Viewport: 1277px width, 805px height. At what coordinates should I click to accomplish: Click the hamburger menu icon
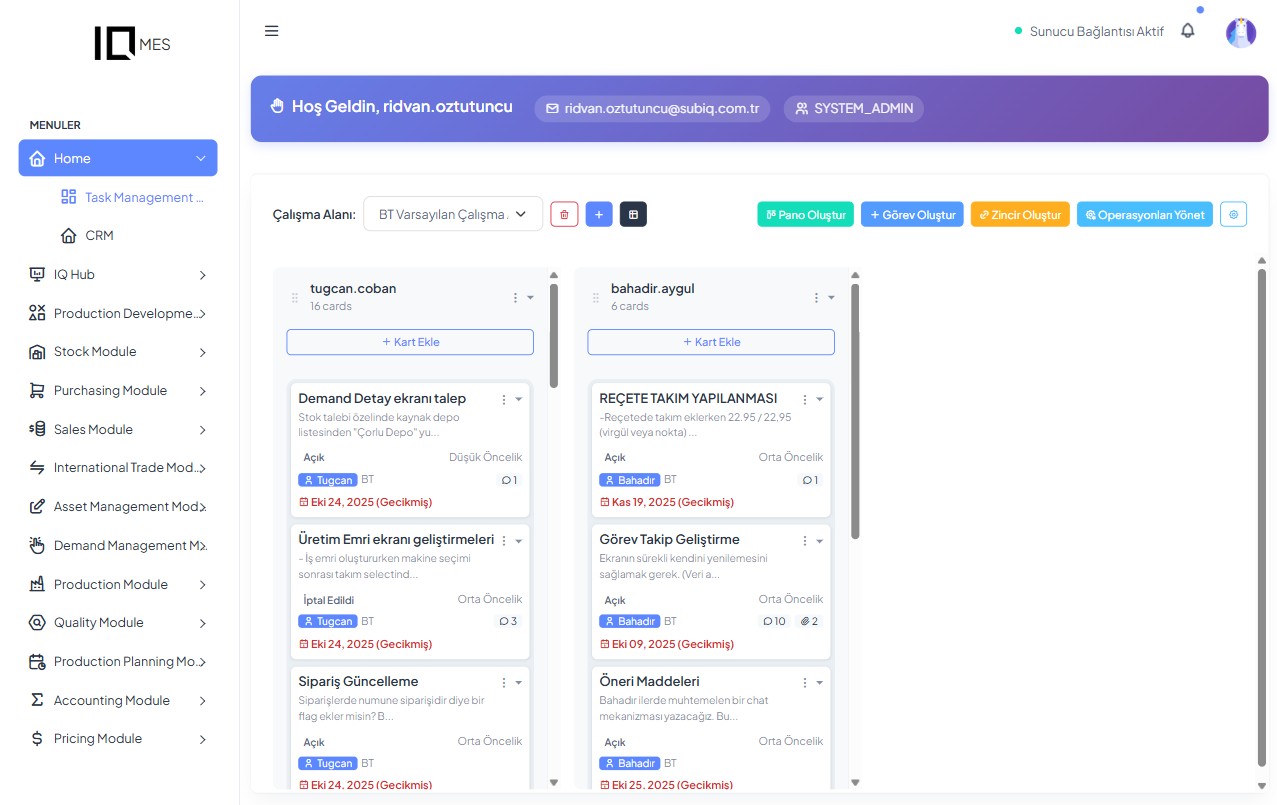[271, 31]
